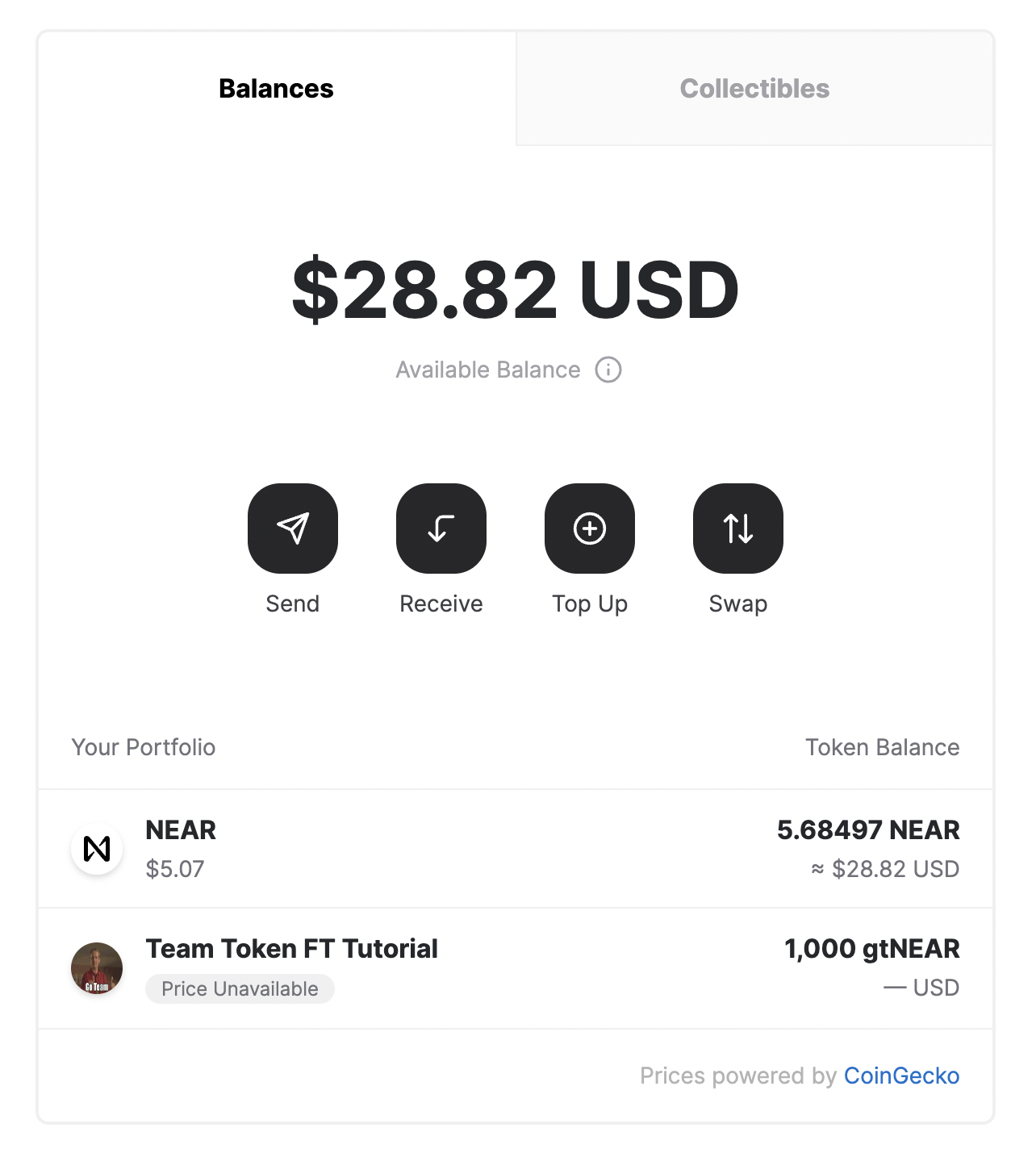Click the Swap label
The height and width of the screenshot is (1149, 1036).
click(738, 604)
